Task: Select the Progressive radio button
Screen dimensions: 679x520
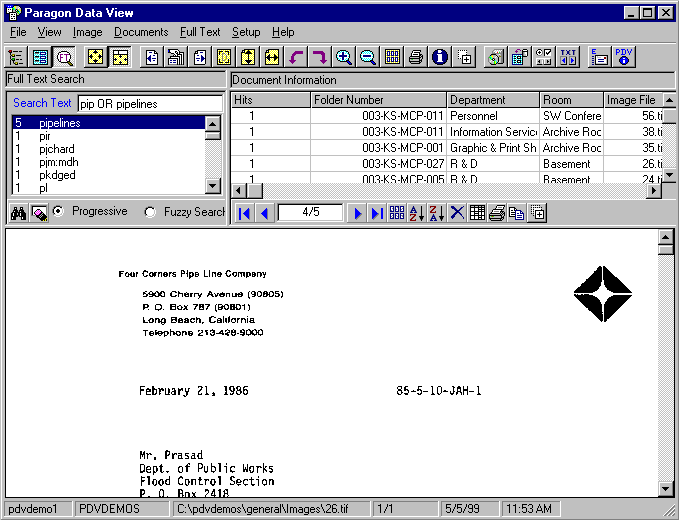Action: 58,211
